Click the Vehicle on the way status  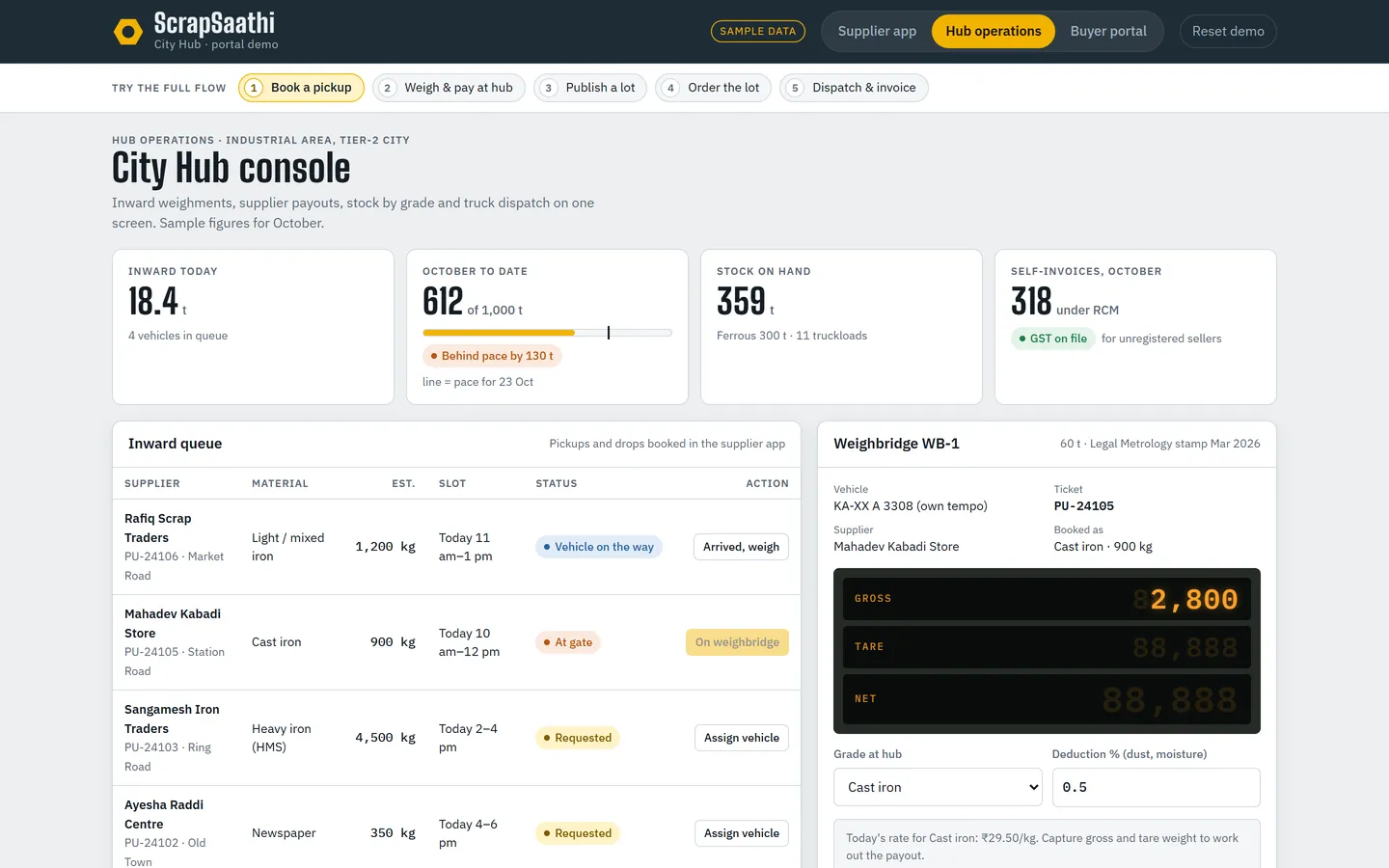coord(598,547)
